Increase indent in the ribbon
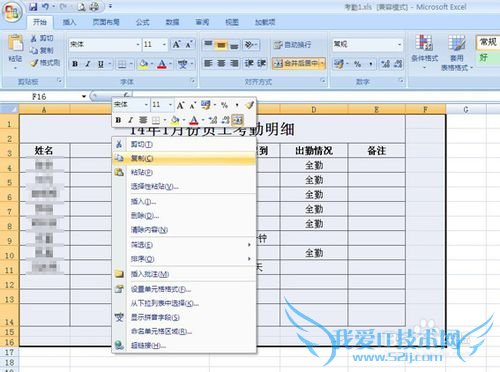500x372 pixels. [262, 63]
